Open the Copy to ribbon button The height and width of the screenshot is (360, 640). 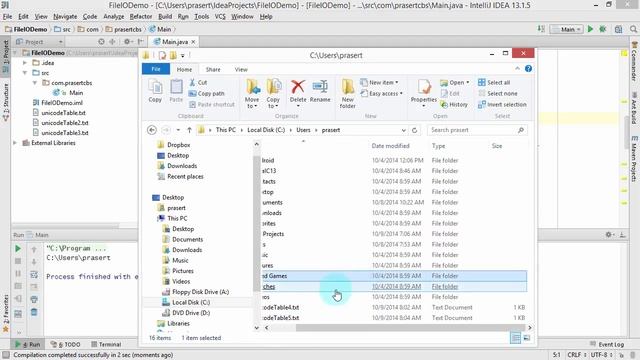click(x=273, y=93)
